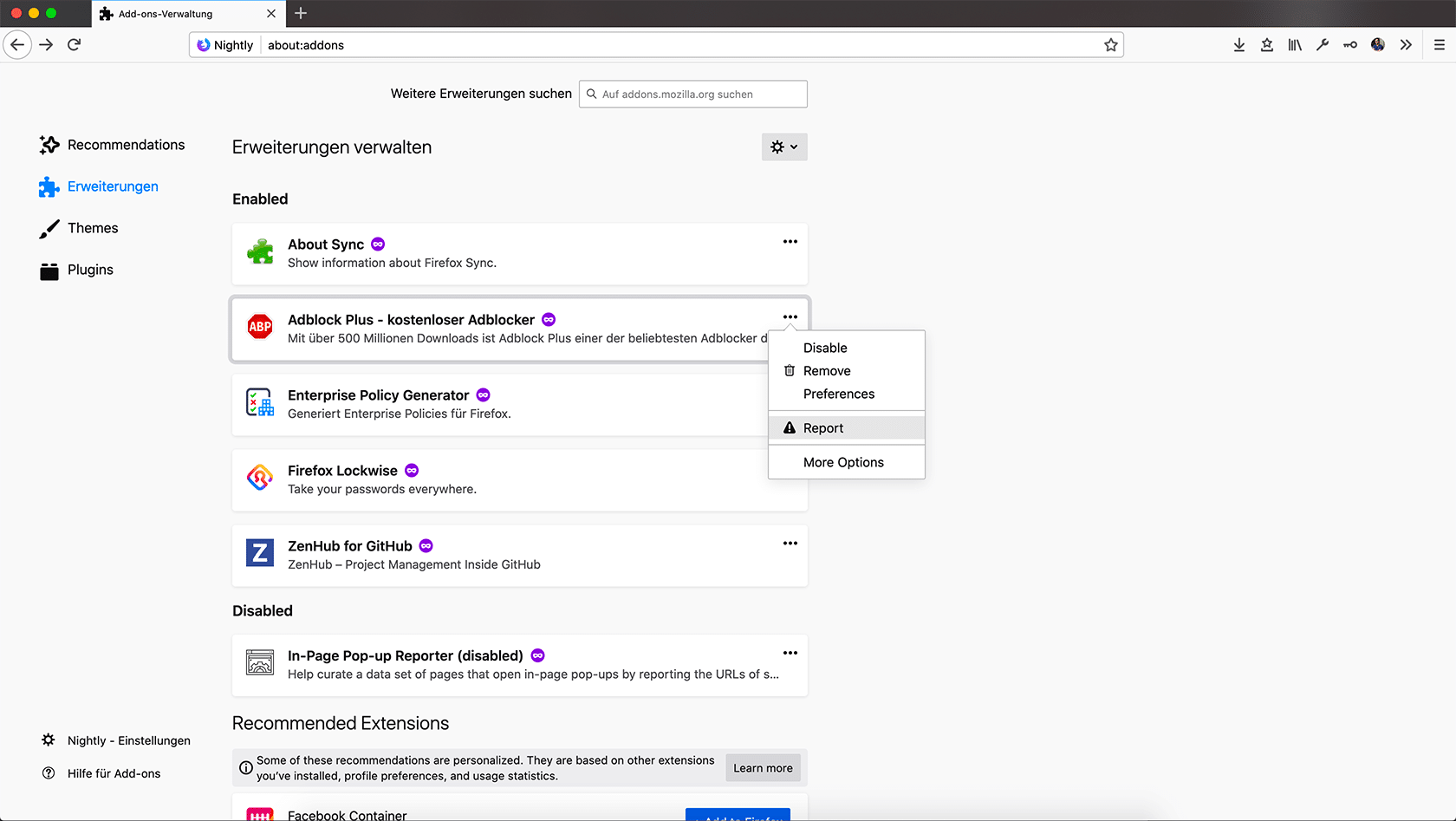Open the library bookshelf icon

point(1295,45)
